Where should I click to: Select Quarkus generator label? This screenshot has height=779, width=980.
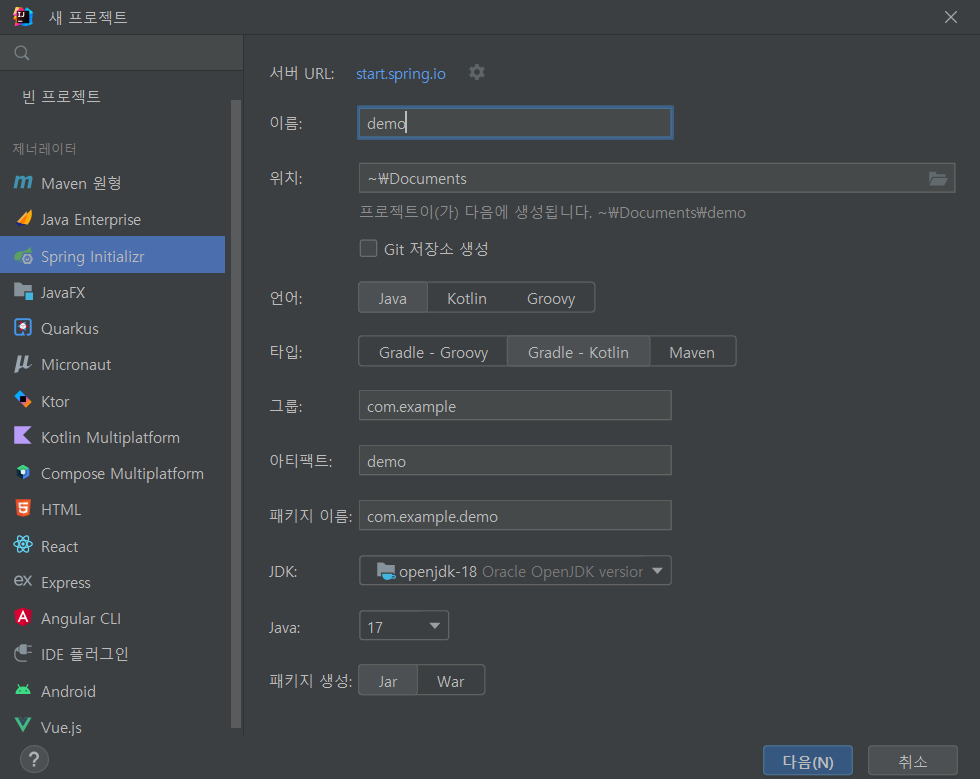click(70, 328)
